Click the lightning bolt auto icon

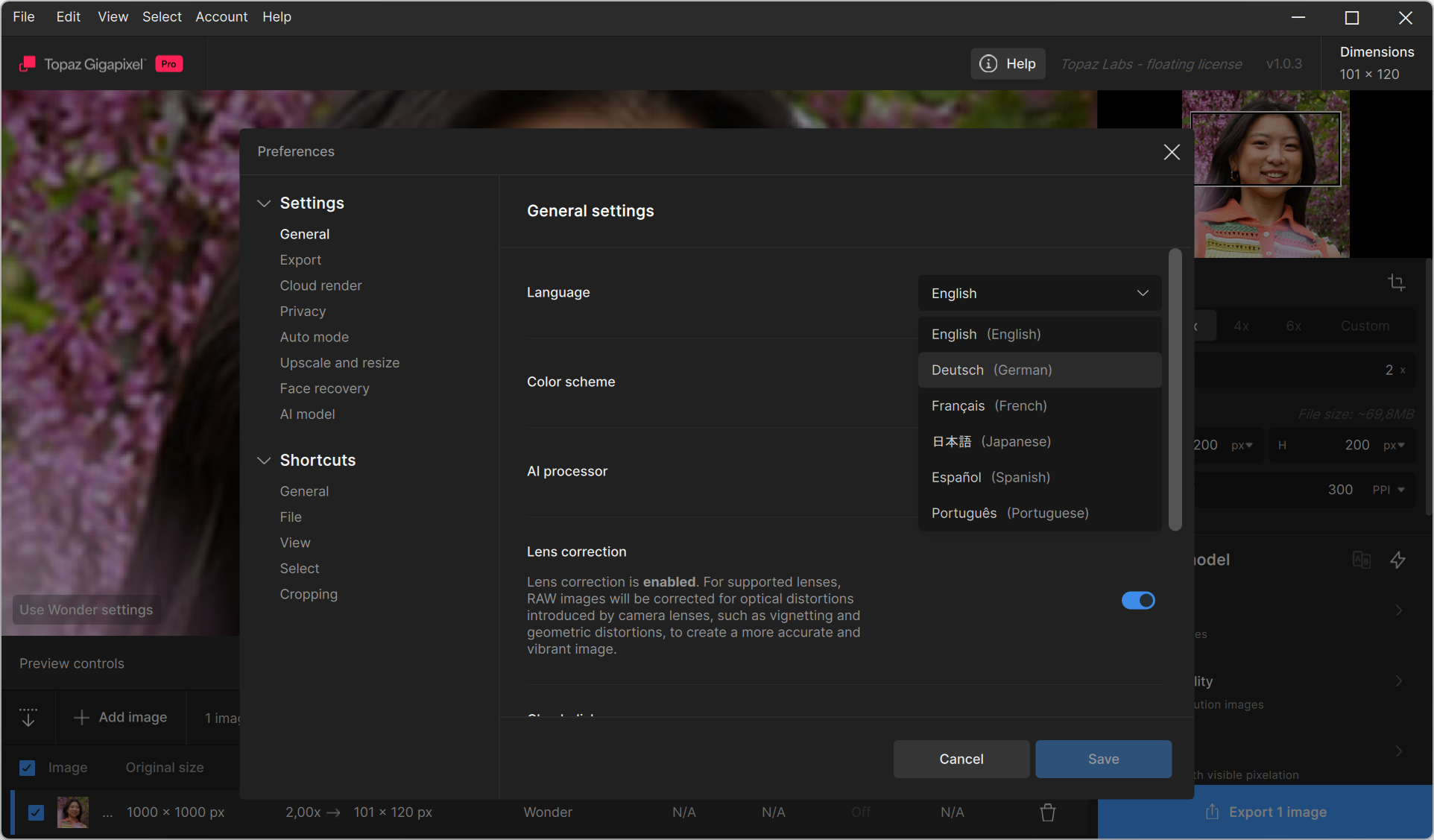(x=1397, y=560)
